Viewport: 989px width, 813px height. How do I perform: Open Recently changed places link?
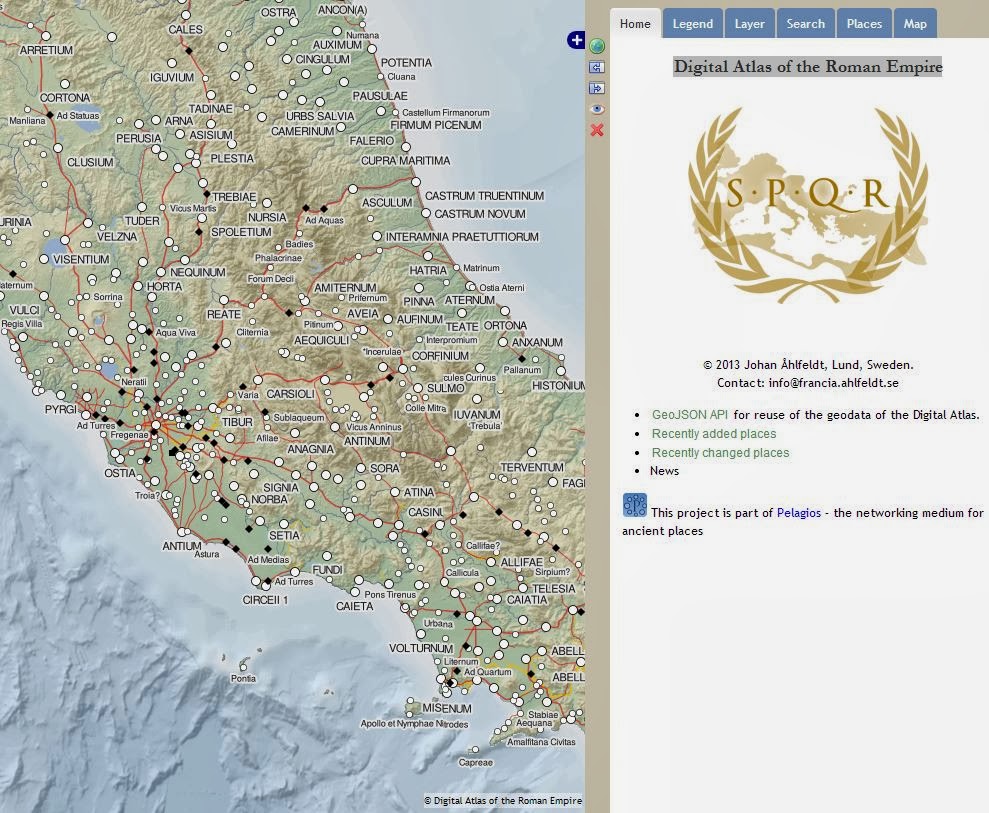[720, 452]
